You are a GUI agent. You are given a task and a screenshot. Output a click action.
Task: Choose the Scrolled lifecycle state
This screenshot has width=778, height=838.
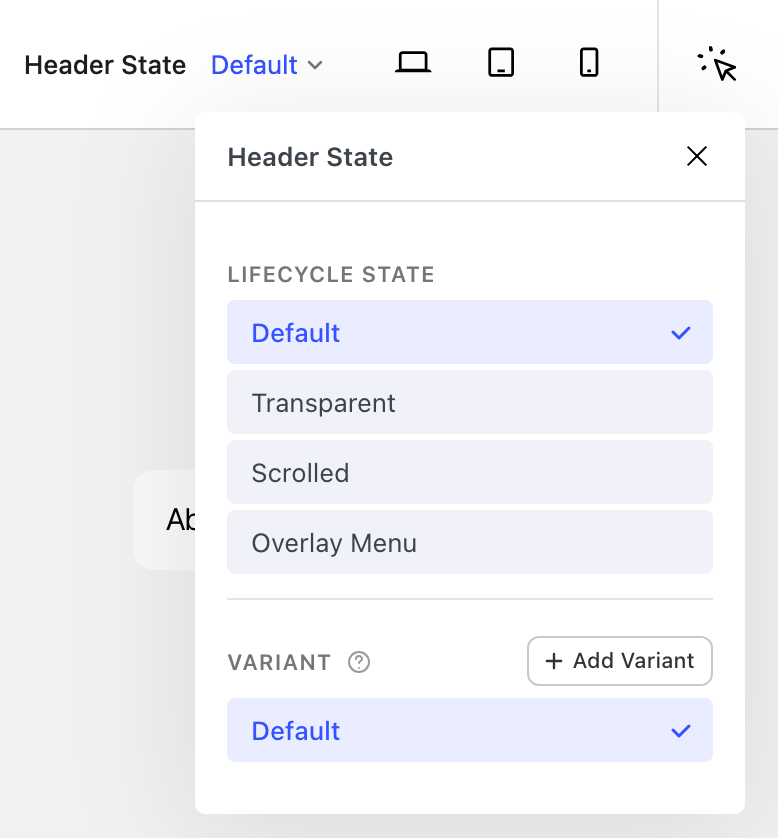470,472
